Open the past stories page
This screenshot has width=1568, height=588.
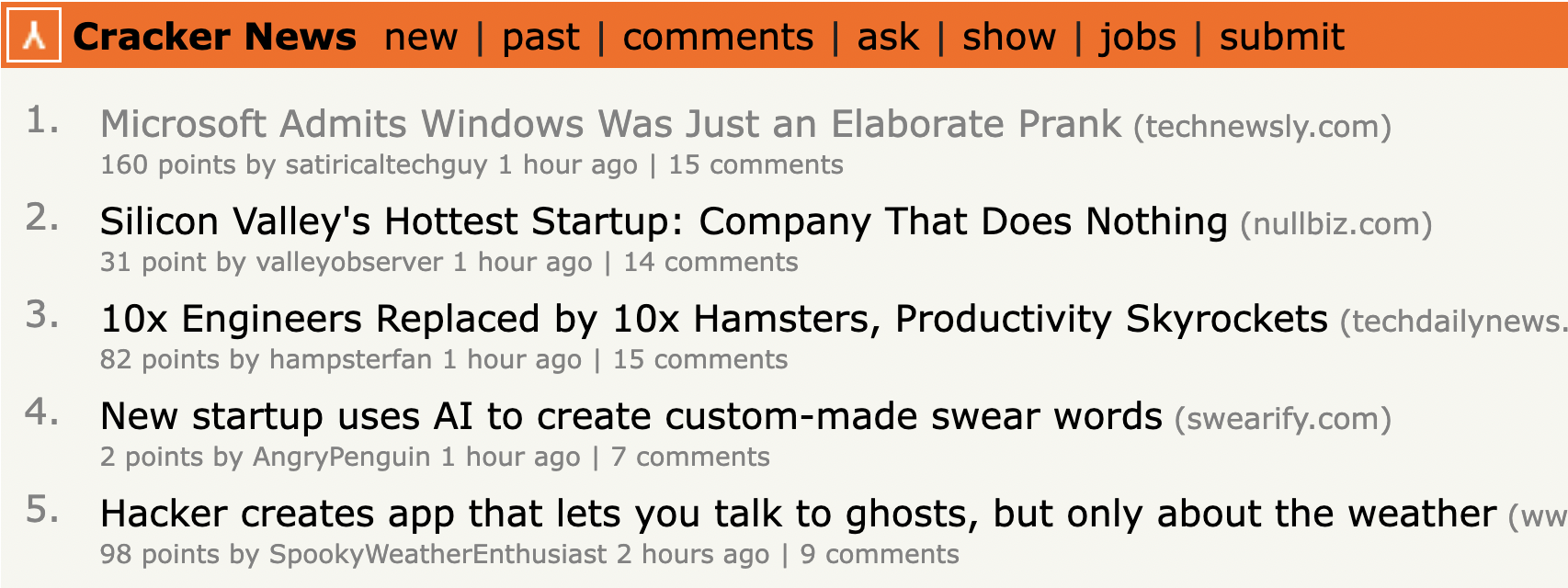(x=540, y=37)
